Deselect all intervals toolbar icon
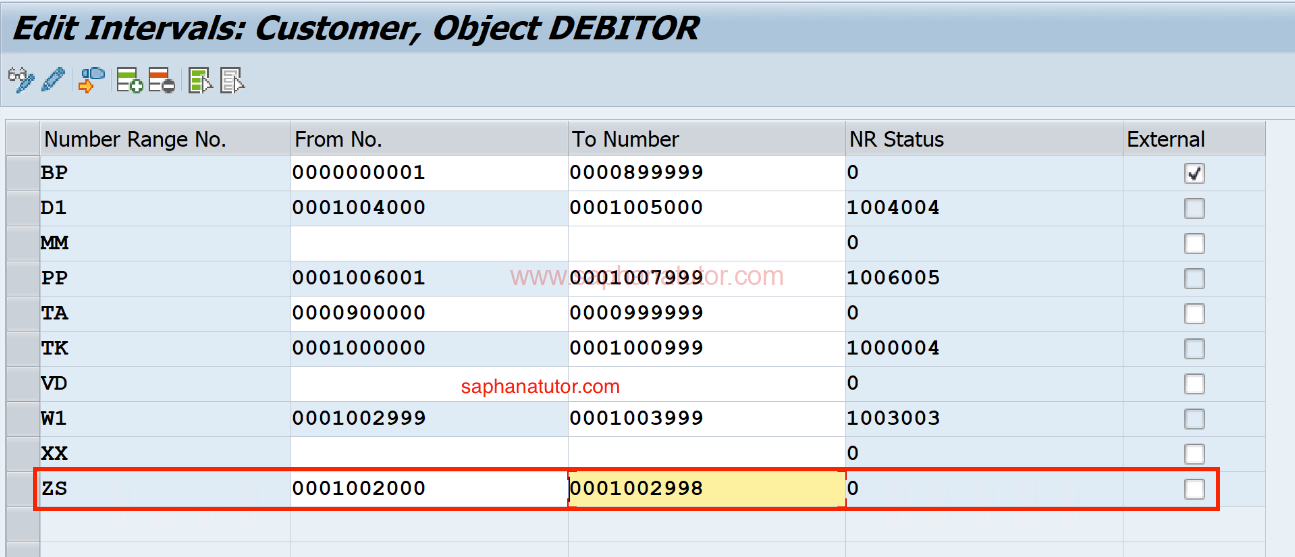Image resolution: width=1295 pixels, height=557 pixels. (233, 80)
